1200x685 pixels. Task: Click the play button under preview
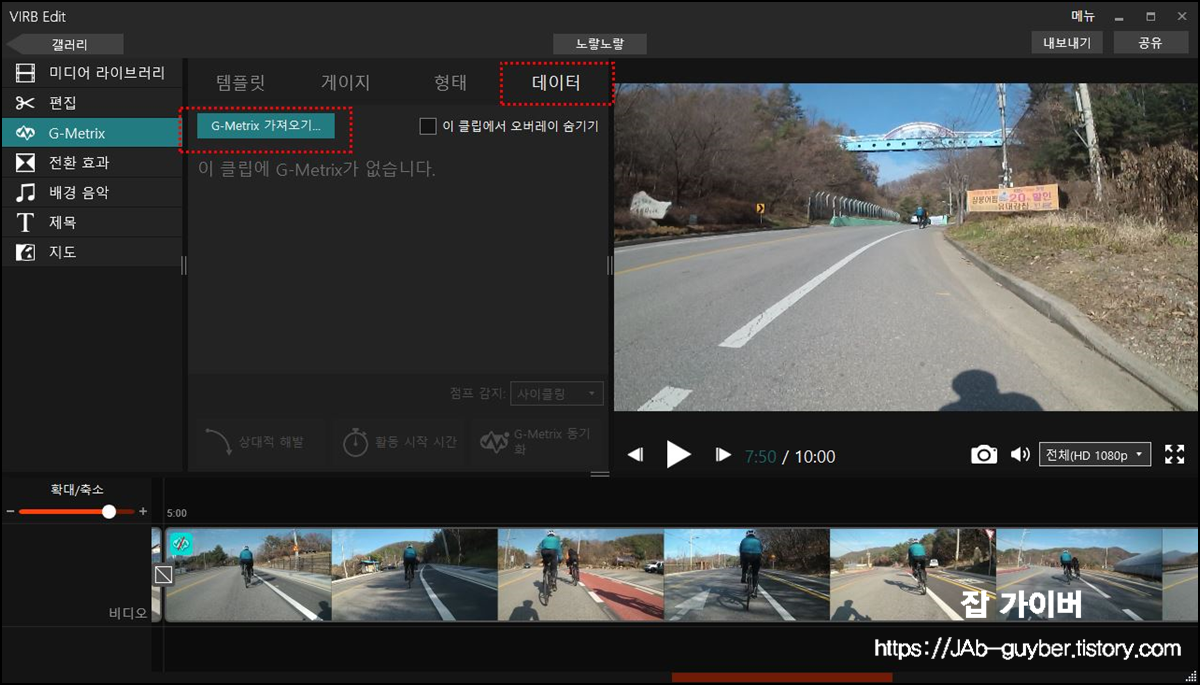point(679,455)
